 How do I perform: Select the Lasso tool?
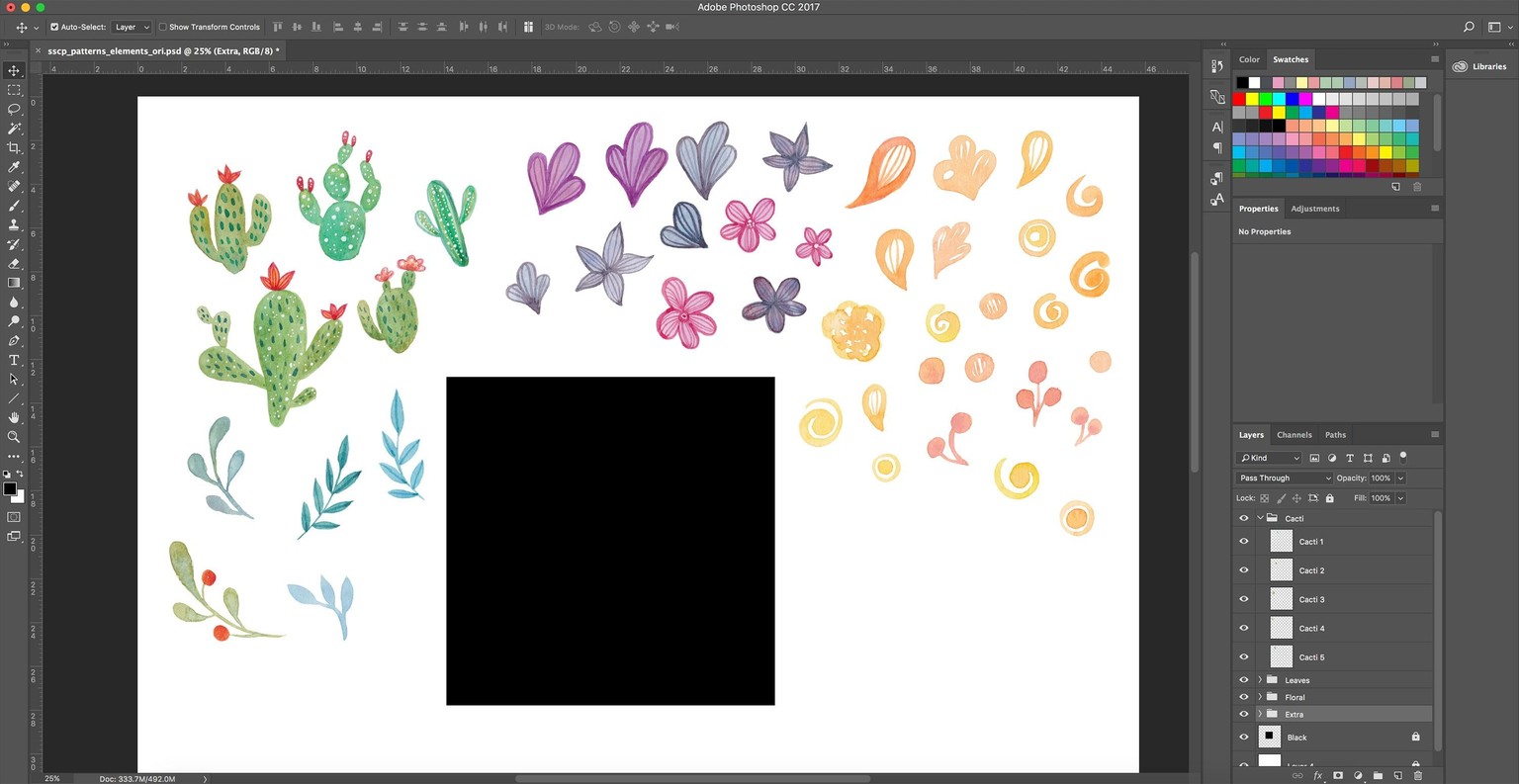tap(14, 109)
